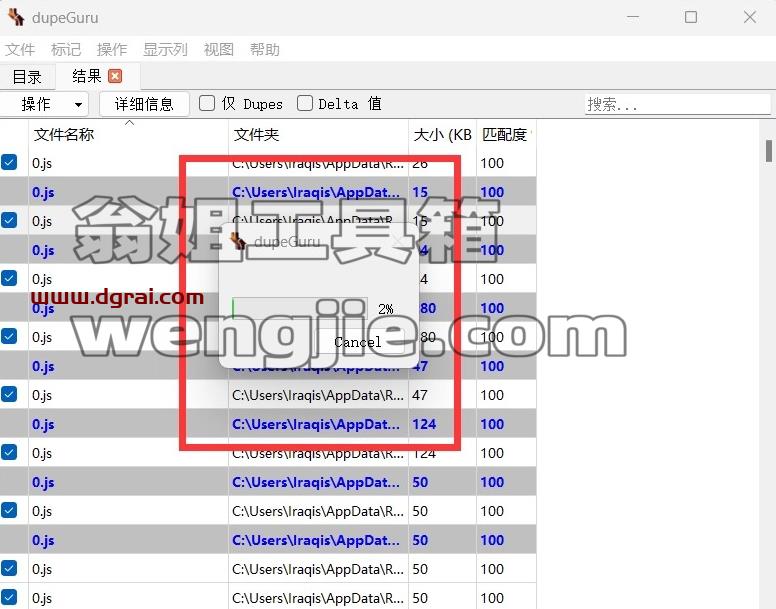Open the 帮助 menu
776x609 pixels.
[265, 49]
